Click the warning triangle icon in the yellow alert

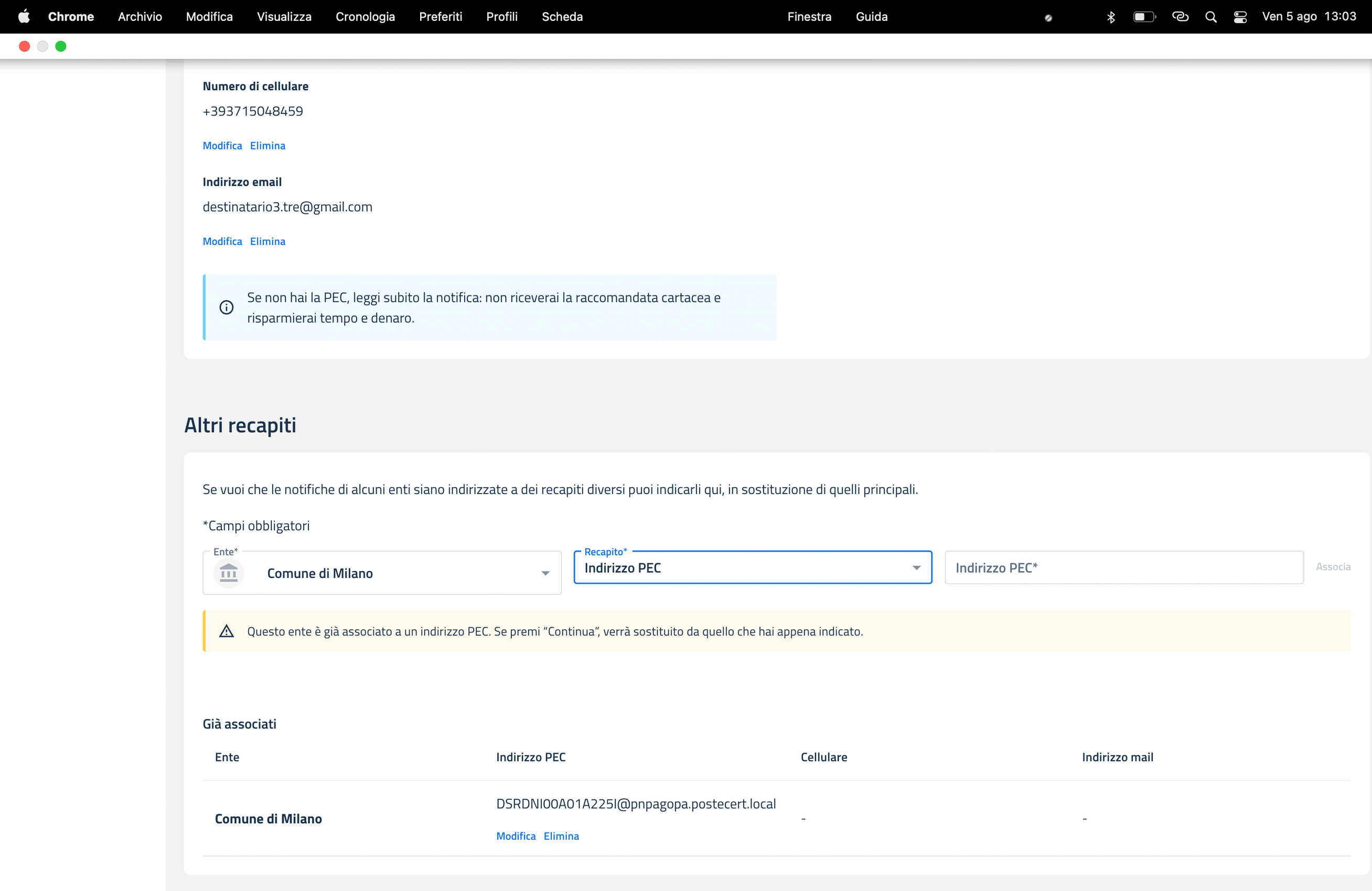pyautogui.click(x=227, y=631)
